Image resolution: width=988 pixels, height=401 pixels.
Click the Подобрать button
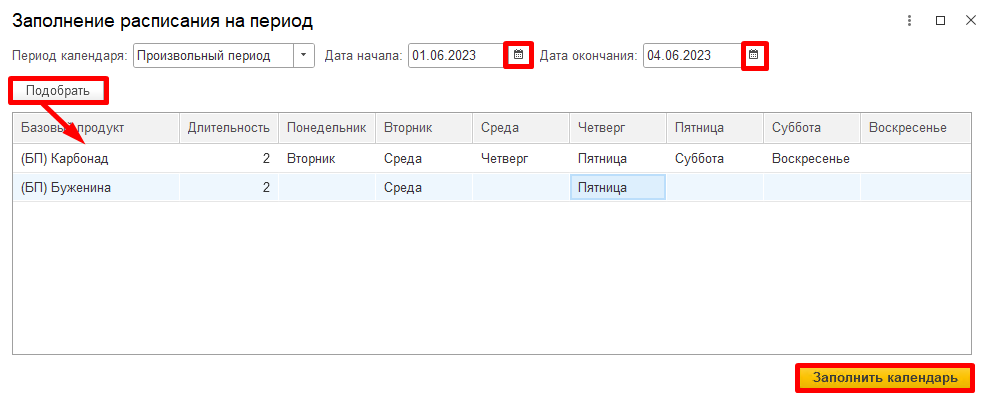[58, 91]
